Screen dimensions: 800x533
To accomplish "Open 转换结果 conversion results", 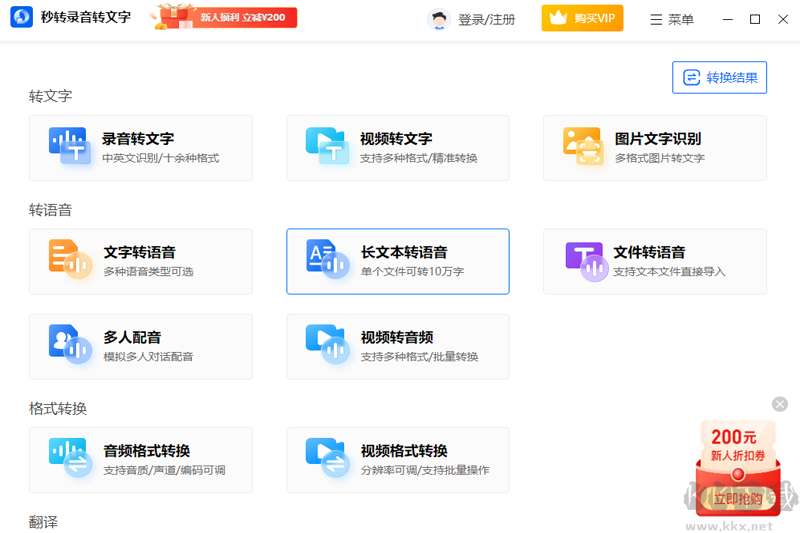I will [x=719, y=78].
